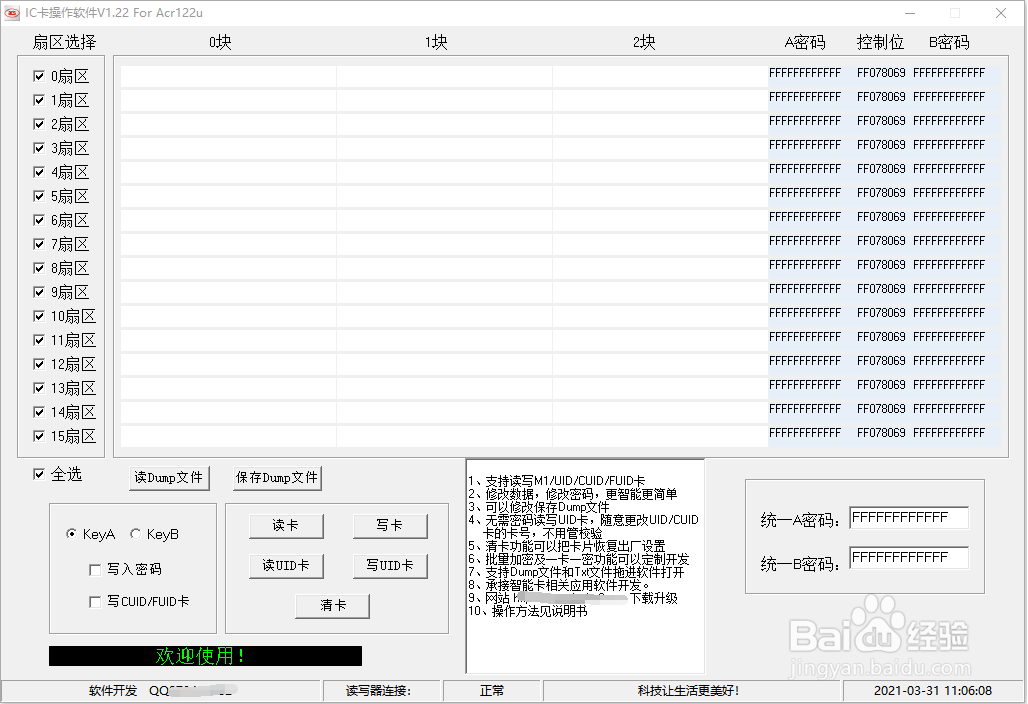Click the 2块 column header
The height and width of the screenshot is (704, 1028).
tap(644, 43)
